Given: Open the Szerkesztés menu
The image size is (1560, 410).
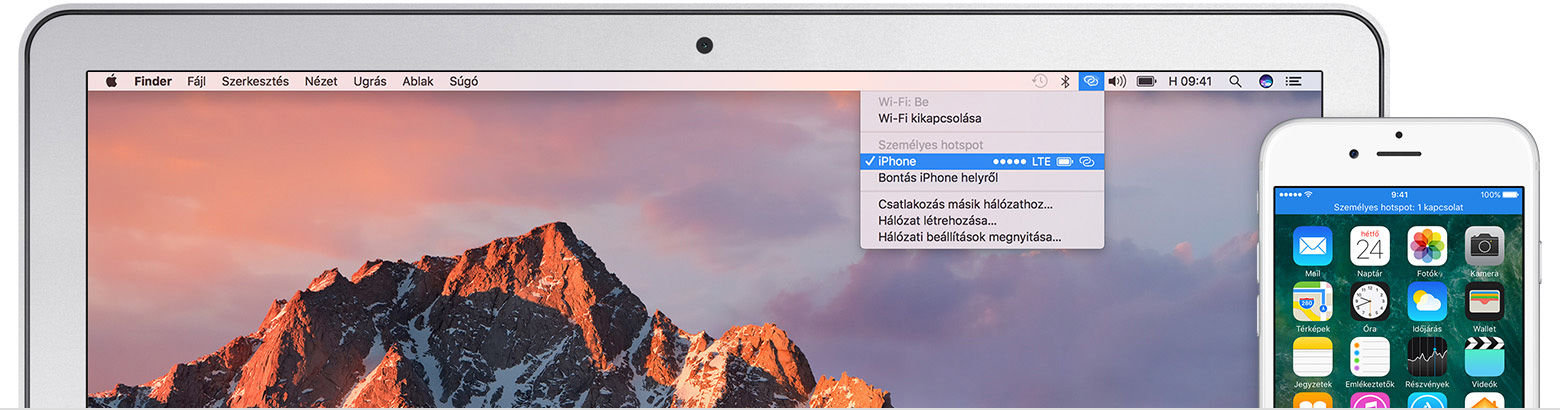Looking at the screenshot, I should (255, 81).
